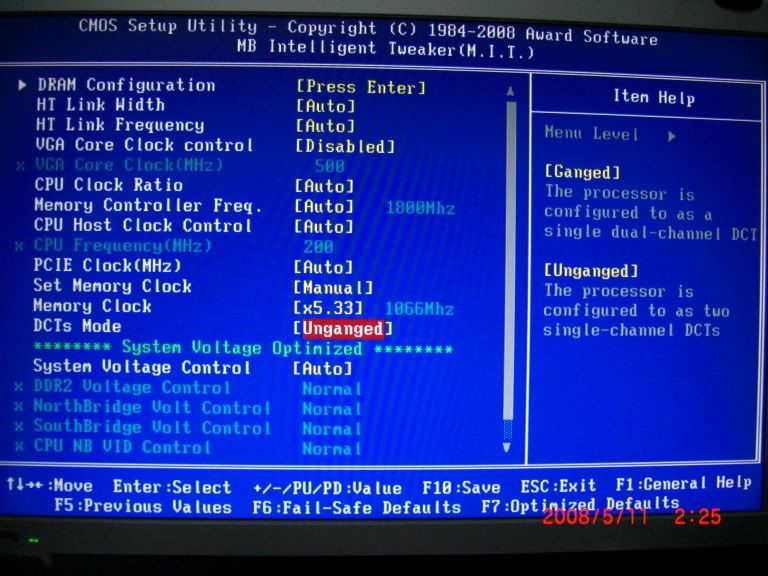Change Set Memory Clock [Manual] value
Screen dimensions: 768x576
click(333, 288)
